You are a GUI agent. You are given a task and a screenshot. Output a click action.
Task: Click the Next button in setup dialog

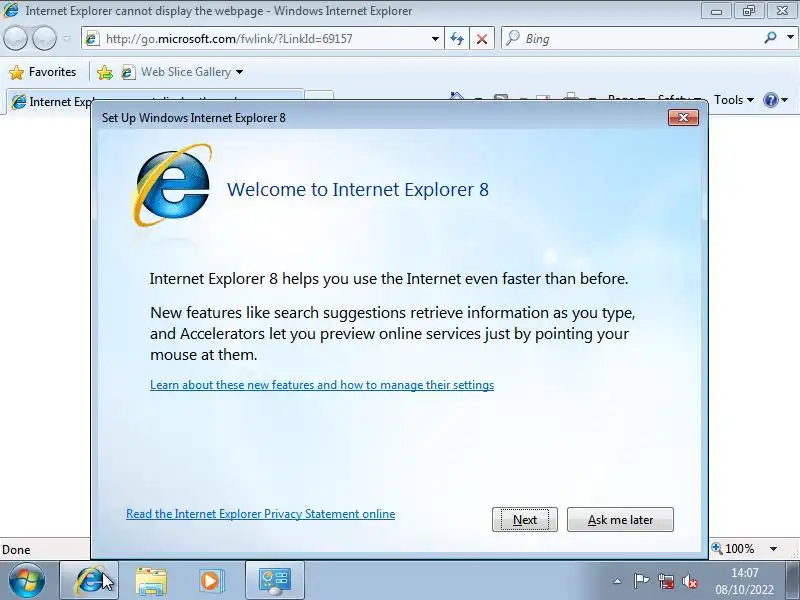(524, 519)
